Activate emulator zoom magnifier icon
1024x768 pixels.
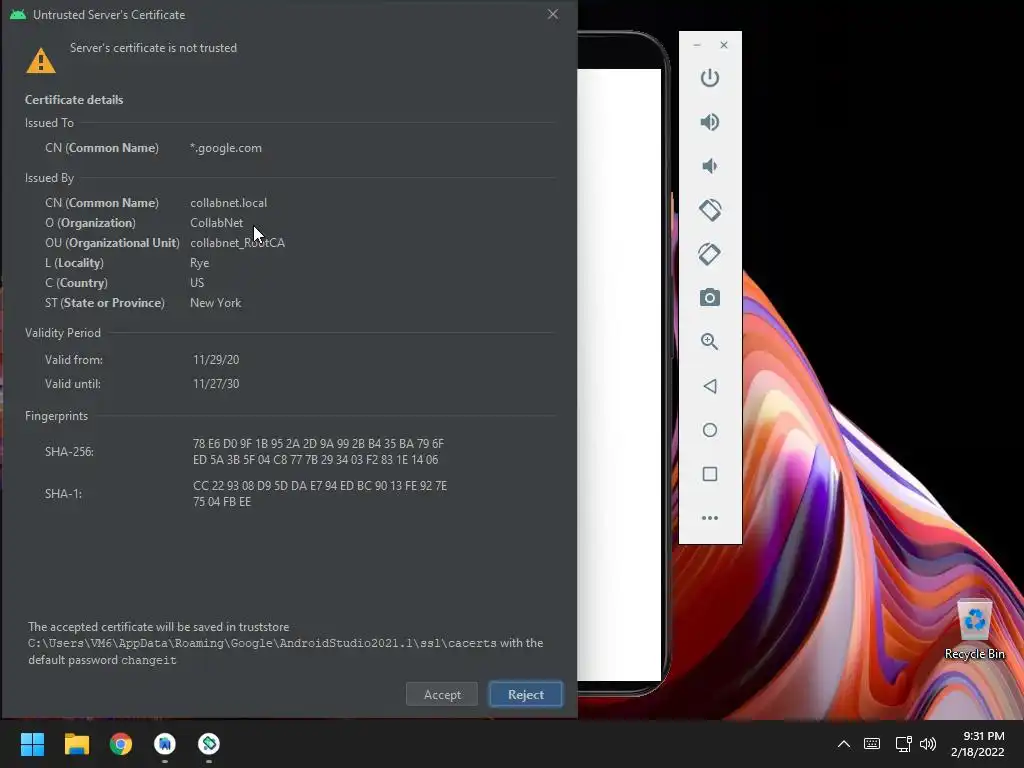click(710, 342)
